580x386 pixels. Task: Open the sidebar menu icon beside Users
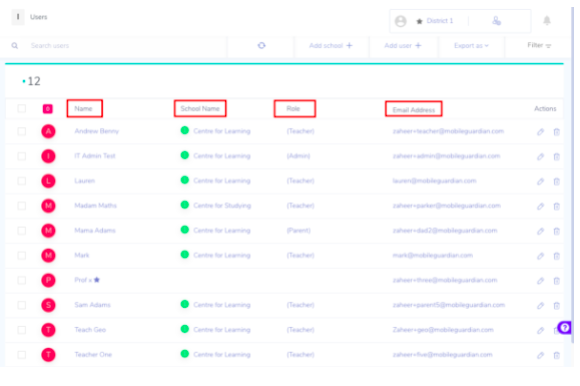click(x=18, y=17)
